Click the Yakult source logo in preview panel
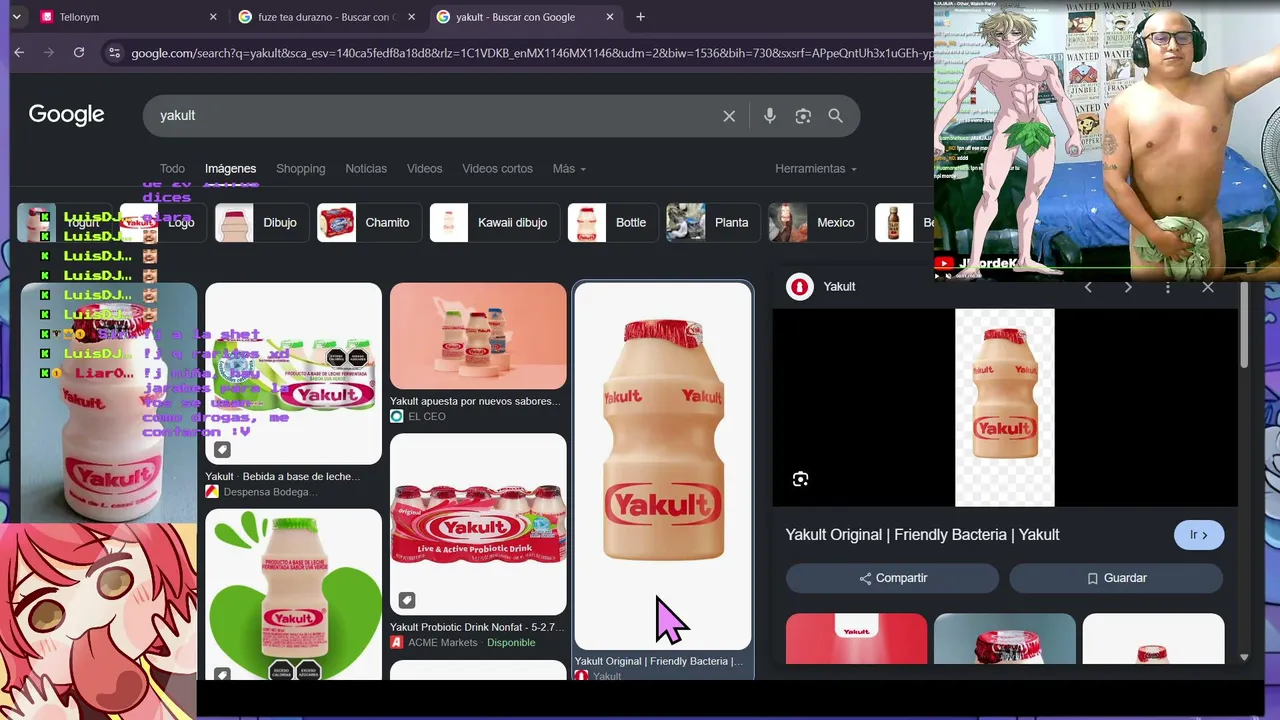Screen dimensions: 1280x720 point(799,287)
